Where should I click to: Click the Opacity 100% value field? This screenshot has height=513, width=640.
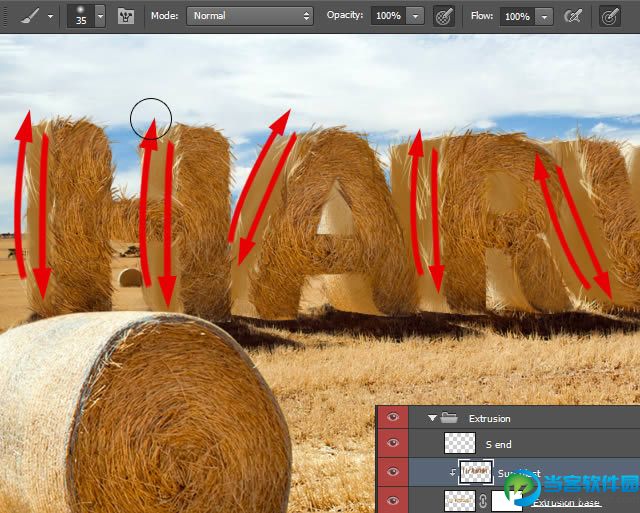click(388, 16)
